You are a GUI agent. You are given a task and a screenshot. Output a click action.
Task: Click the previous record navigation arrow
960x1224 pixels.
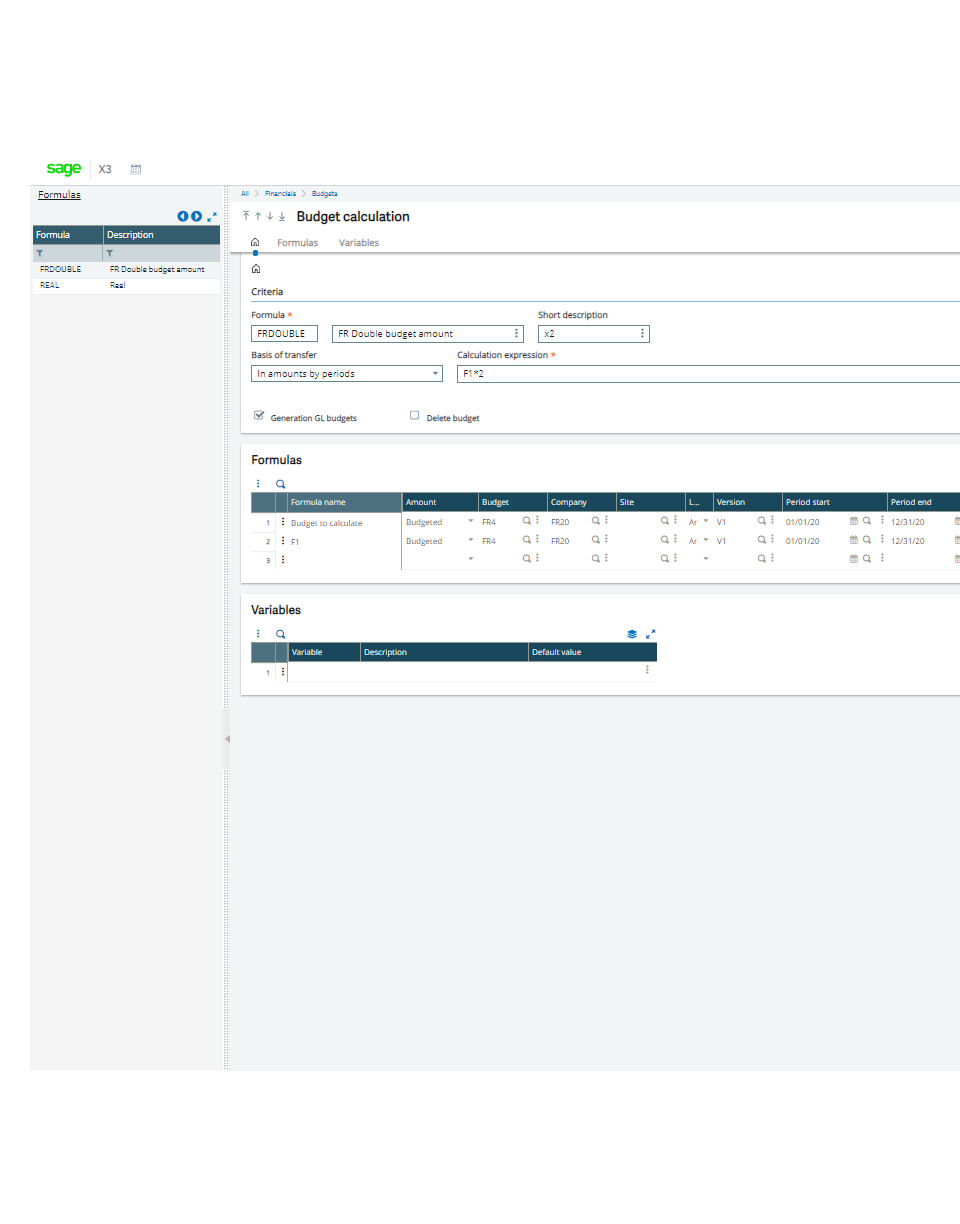pyautogui.click(x=182, y=216)
